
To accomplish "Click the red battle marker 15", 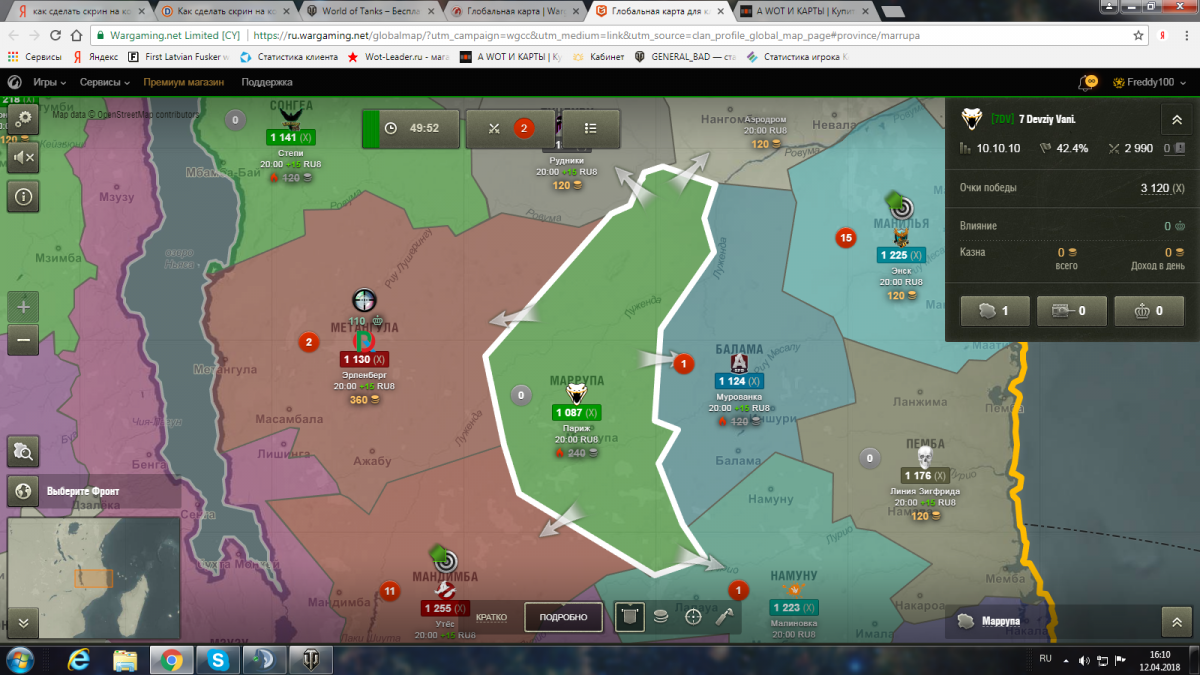I will coord(845,237).
